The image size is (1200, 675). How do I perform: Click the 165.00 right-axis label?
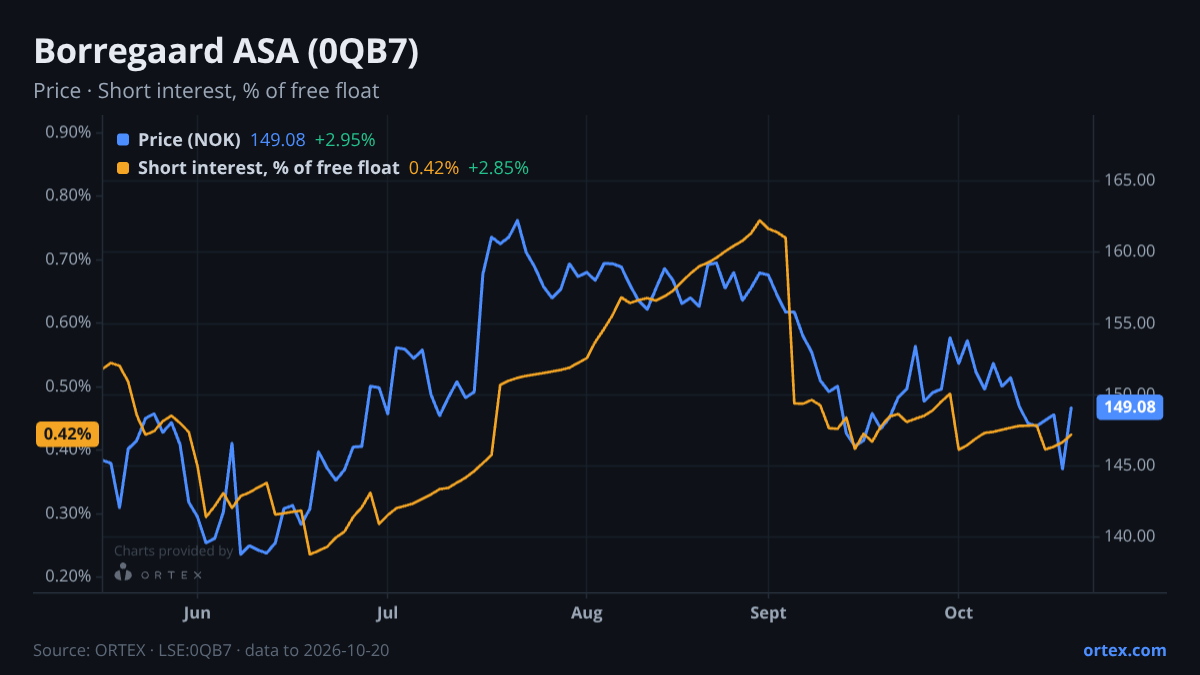pos(1130,180)
